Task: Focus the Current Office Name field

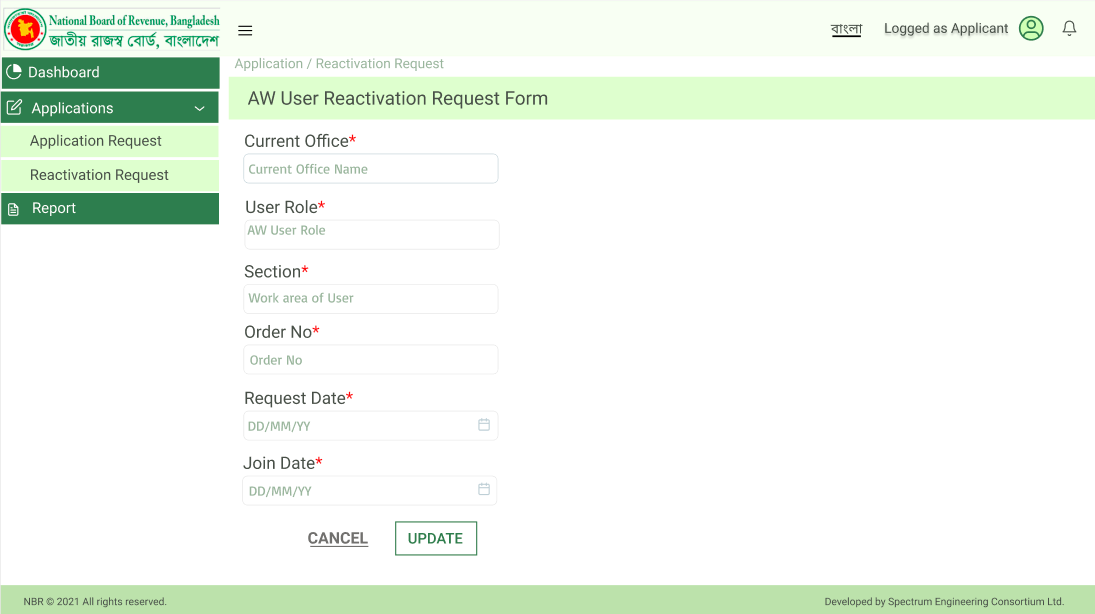Action: (x=371, y=169)
